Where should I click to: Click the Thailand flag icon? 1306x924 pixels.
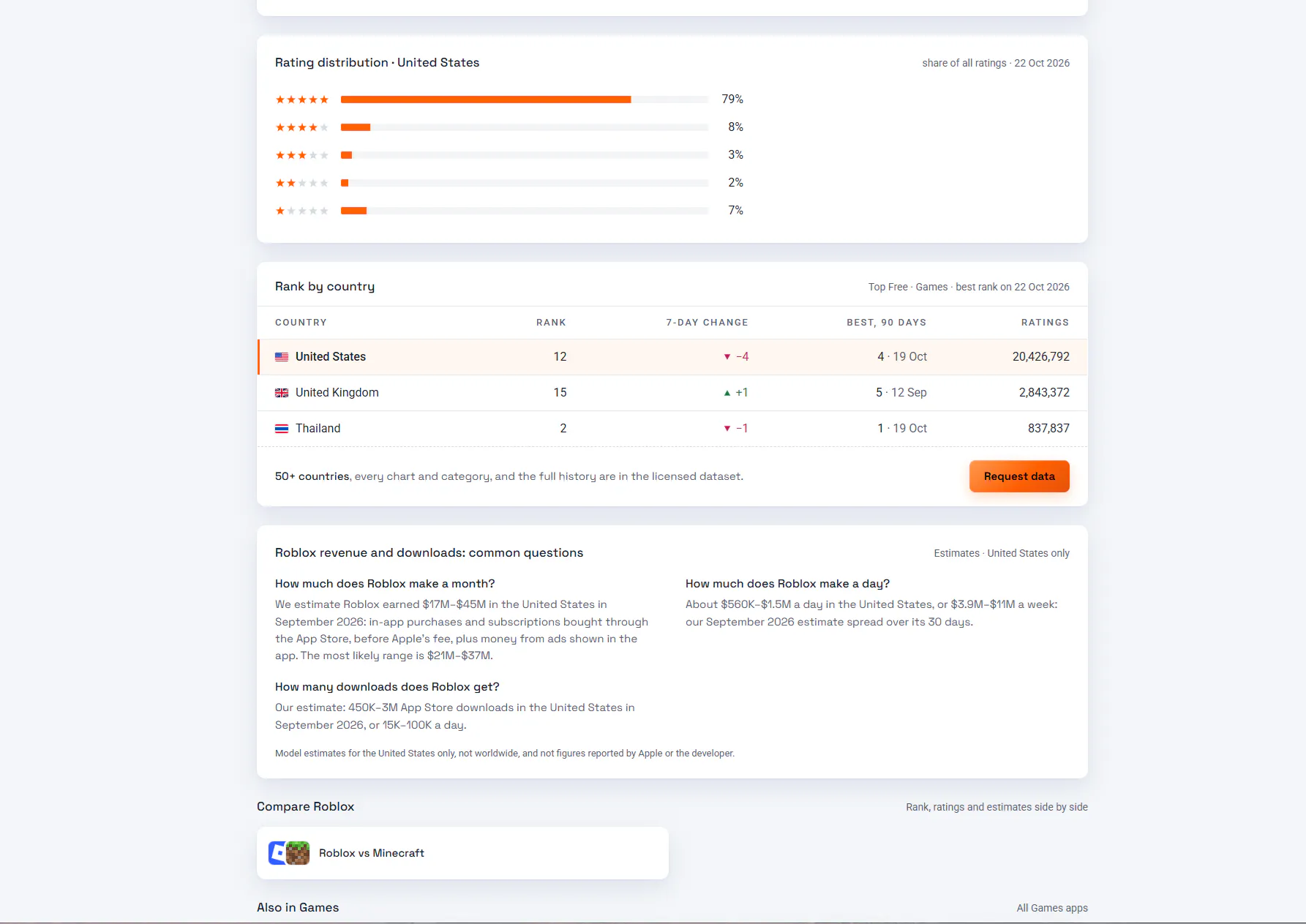282,429
